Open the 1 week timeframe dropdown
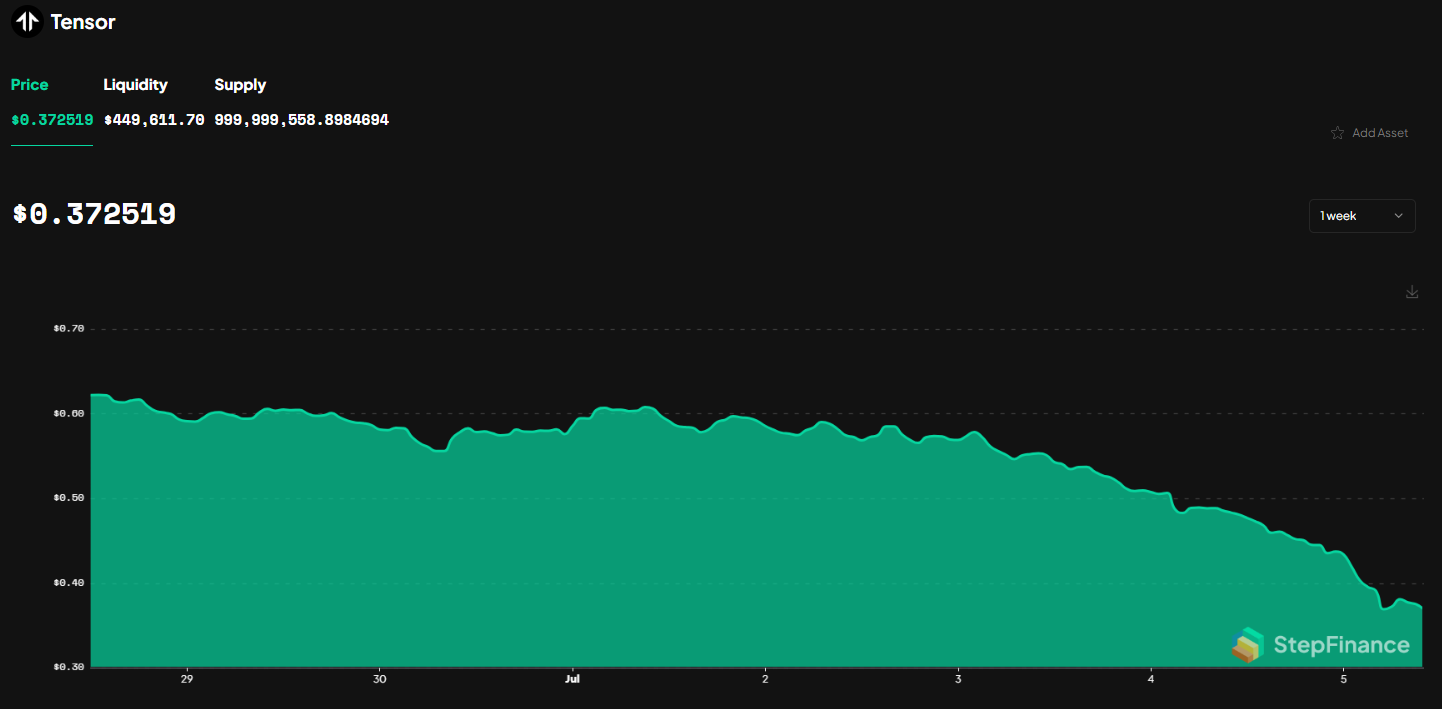Image resolution: width=1442 pixels, height=709 pixels. click(1362, 215)
